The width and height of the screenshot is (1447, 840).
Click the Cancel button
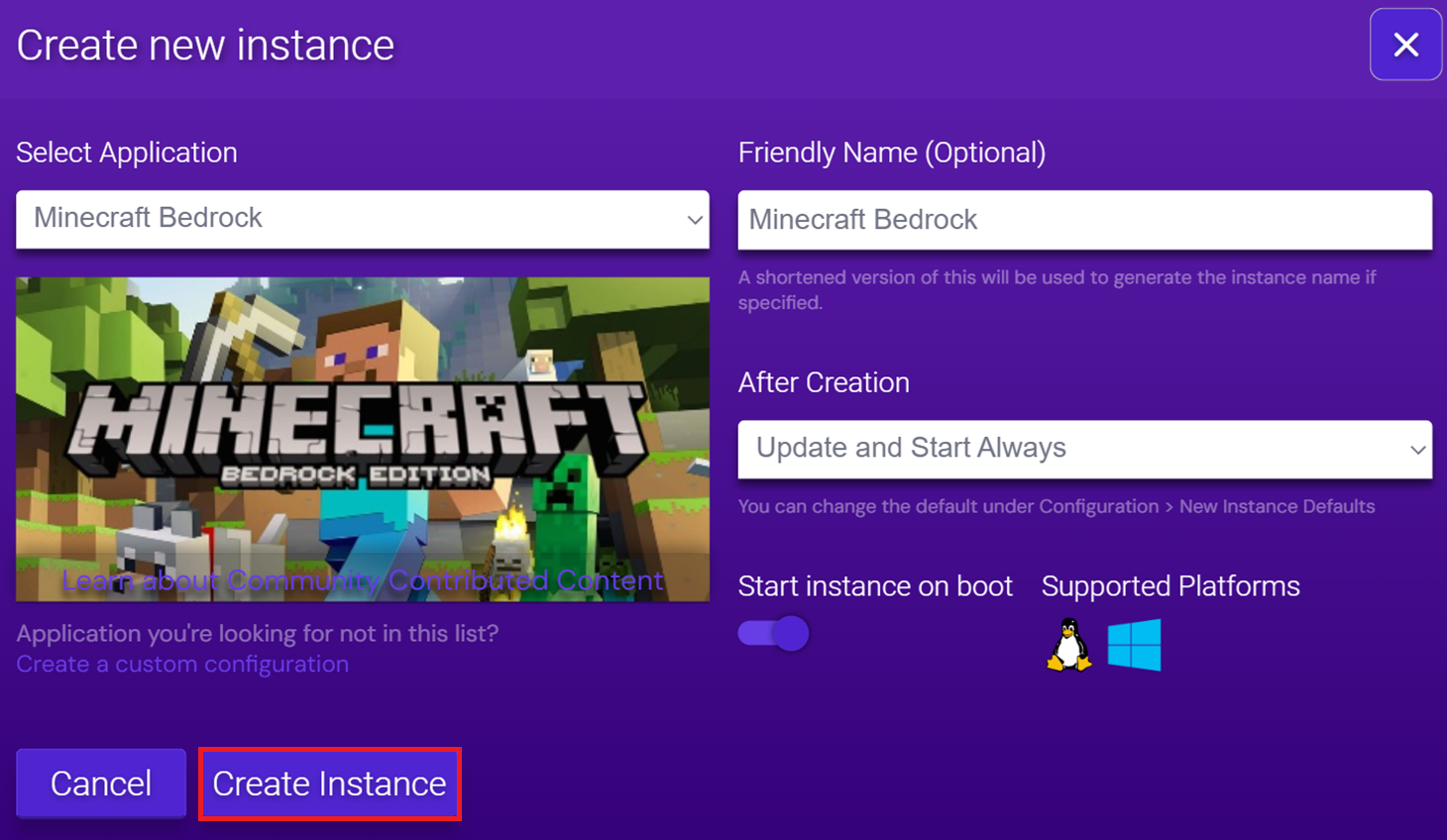point(100,784)
